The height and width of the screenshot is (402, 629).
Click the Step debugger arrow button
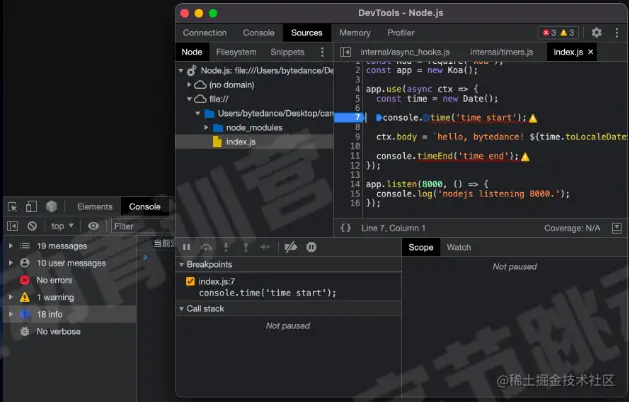coord(265,247)
